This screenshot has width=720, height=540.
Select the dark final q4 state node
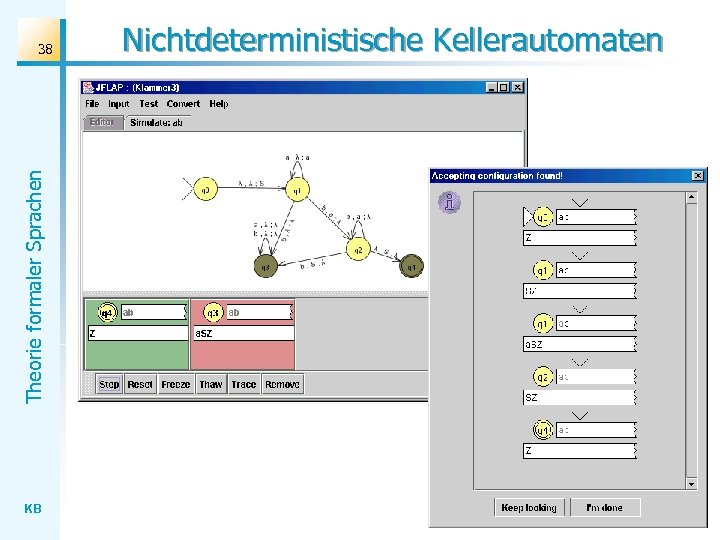coord(411,266)
